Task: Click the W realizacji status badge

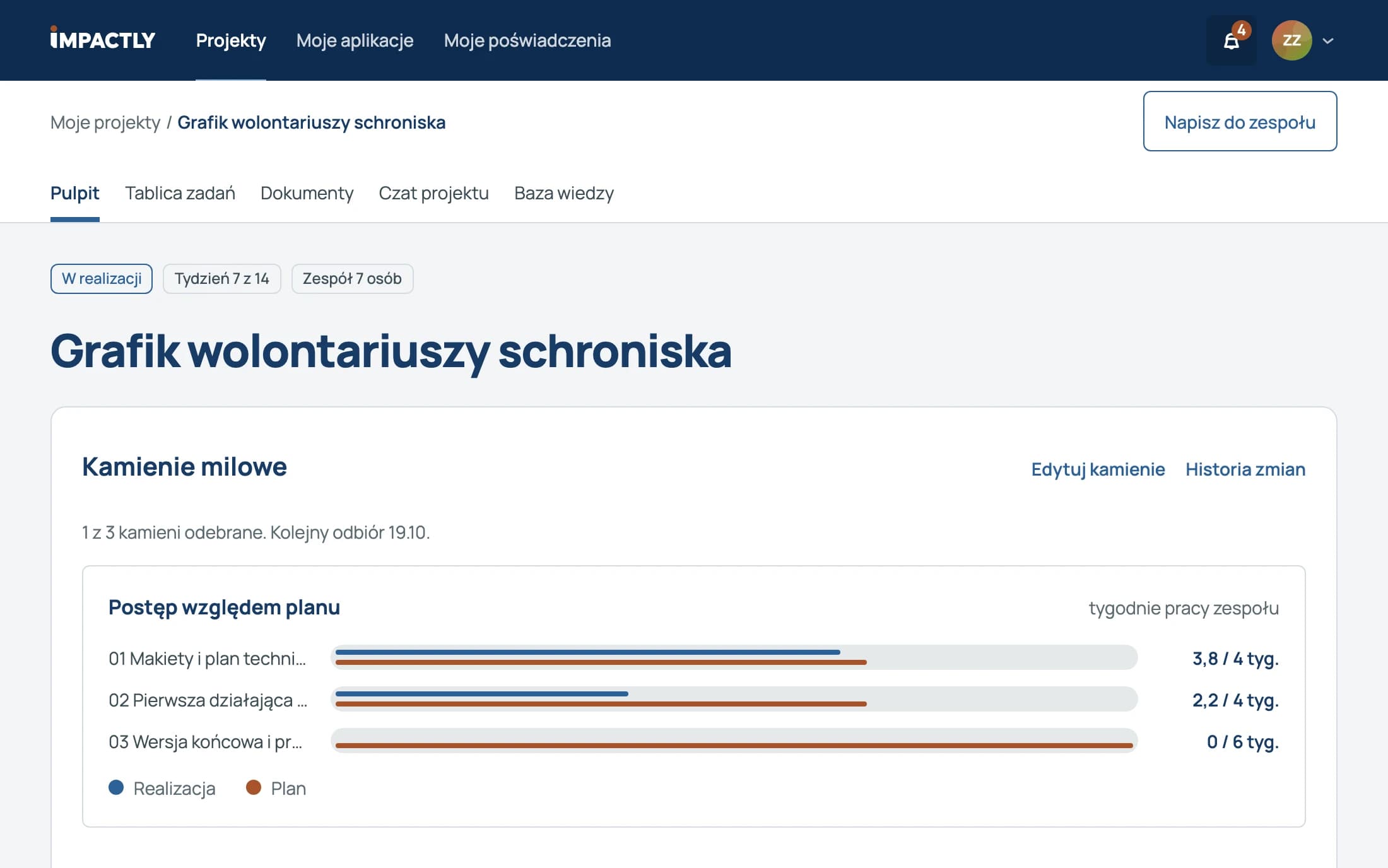Action: coord(102,279)
